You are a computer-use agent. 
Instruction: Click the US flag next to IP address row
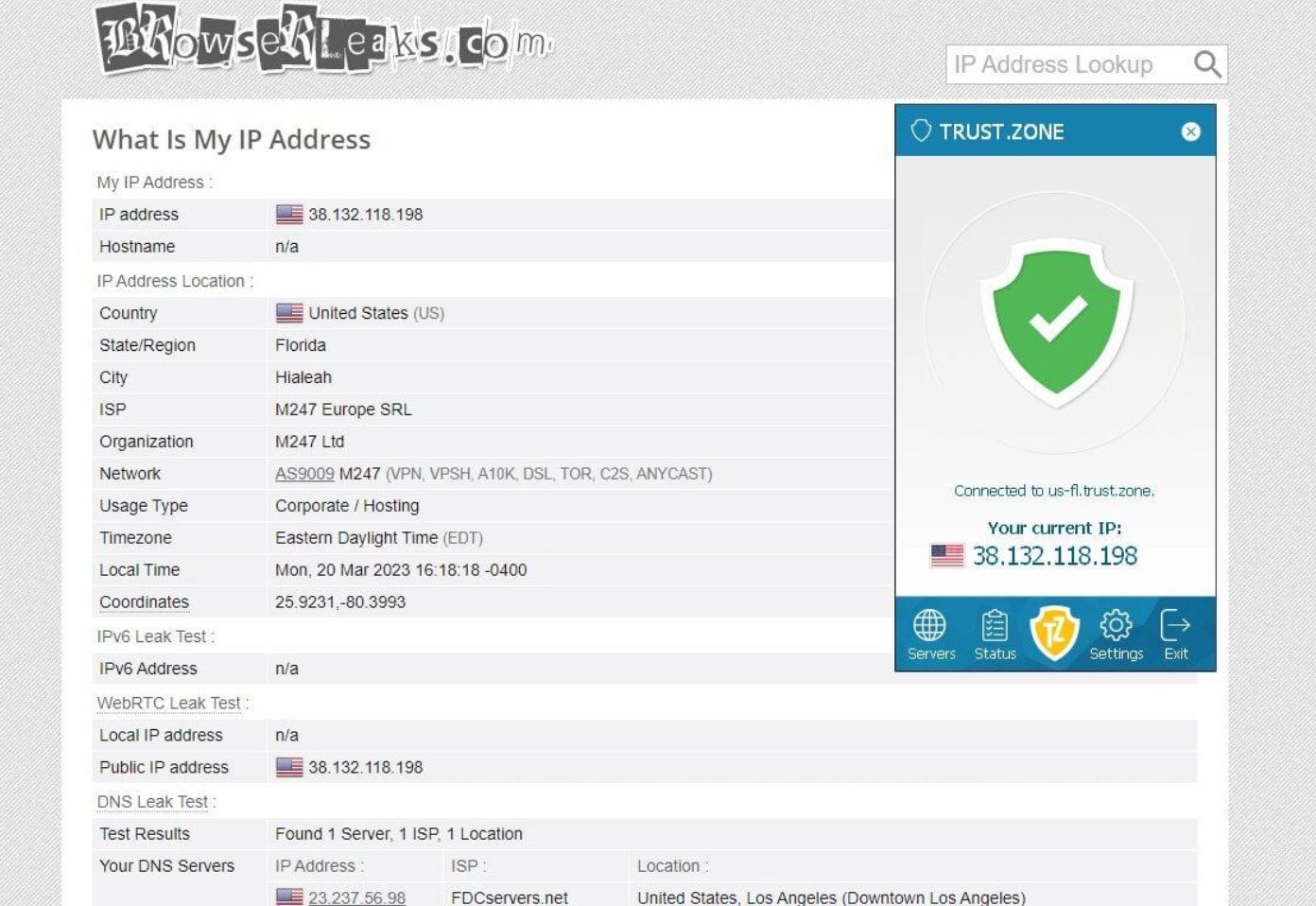(289, 215)
